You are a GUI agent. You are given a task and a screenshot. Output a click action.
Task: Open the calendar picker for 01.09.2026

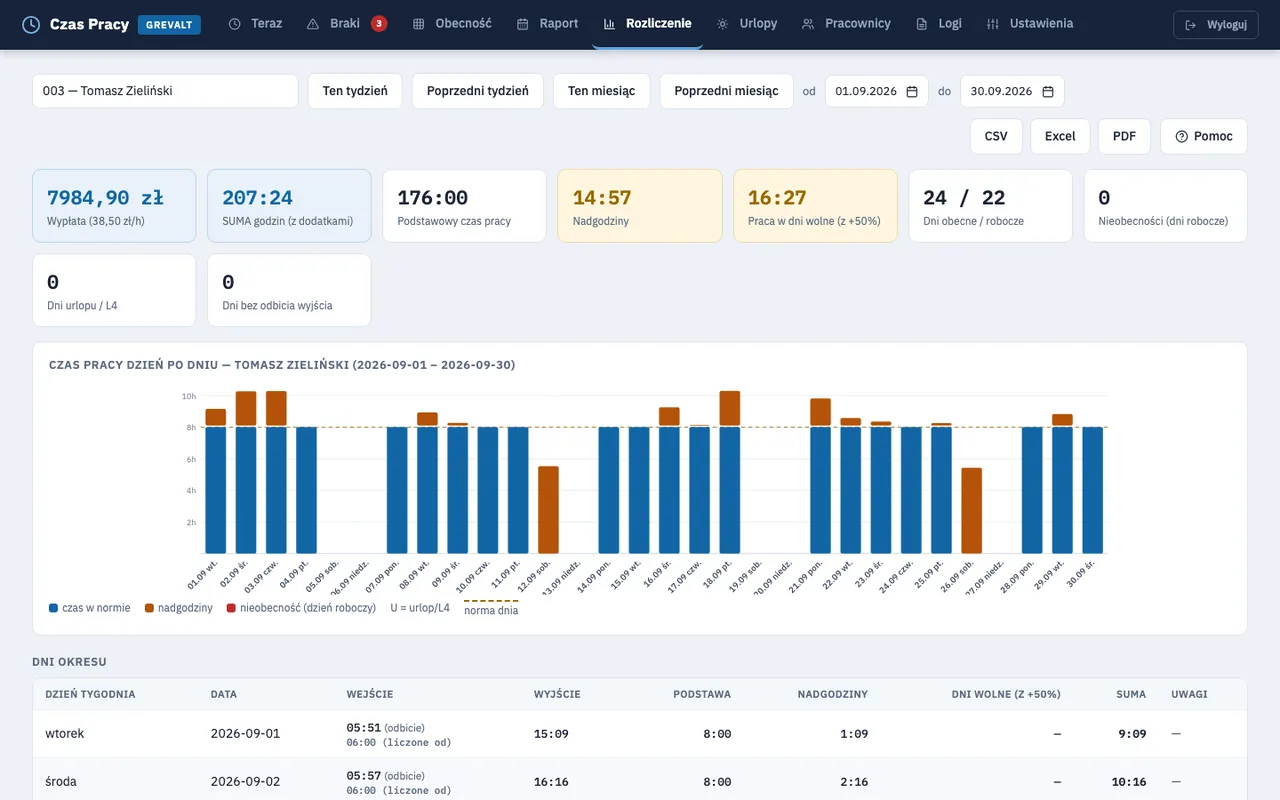(x=912, y=91)
